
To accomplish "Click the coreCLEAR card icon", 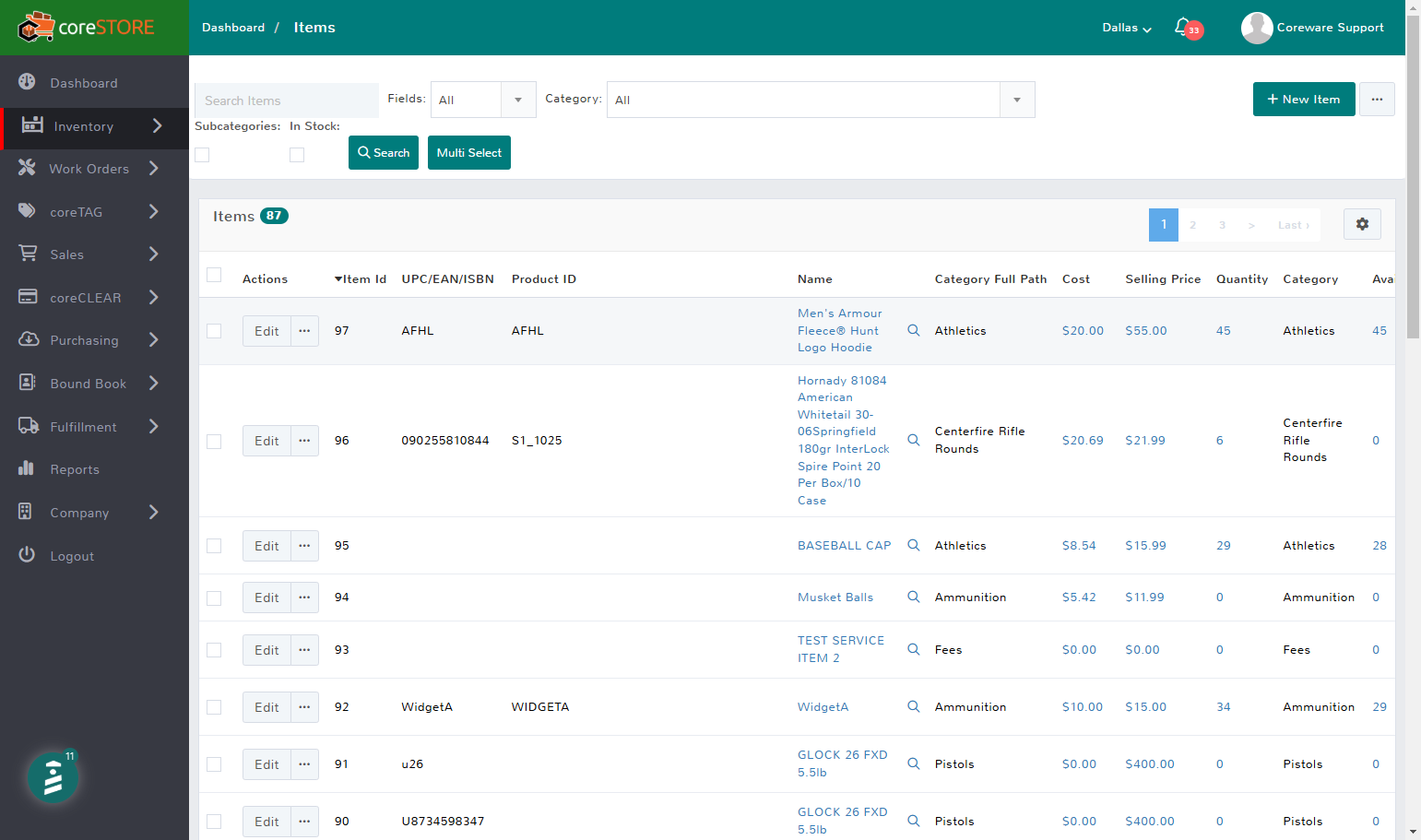I will tap(28, 297).
